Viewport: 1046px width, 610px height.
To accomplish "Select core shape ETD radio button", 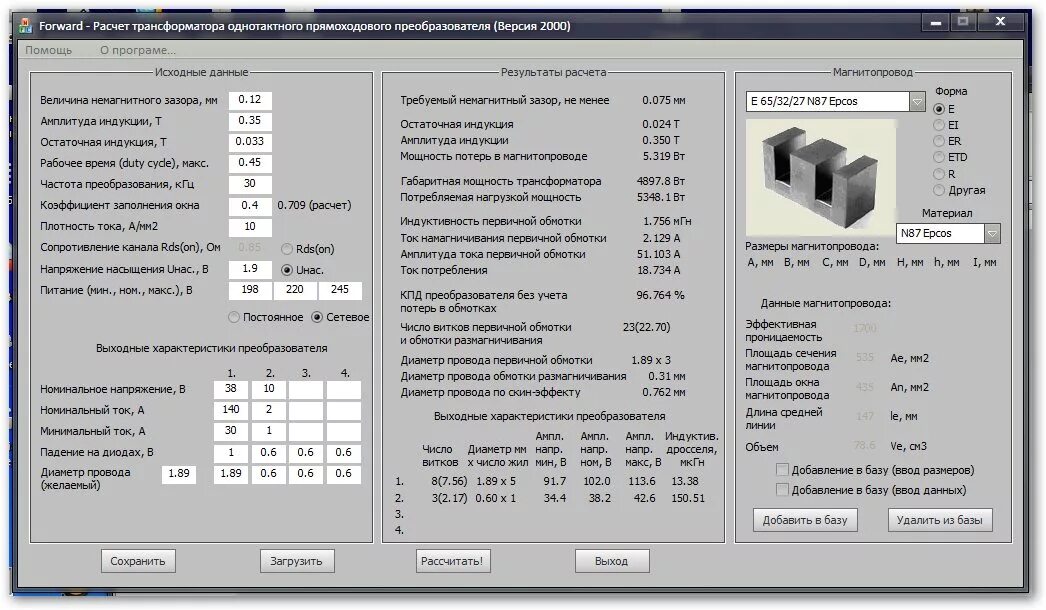I will coord(939,158).
